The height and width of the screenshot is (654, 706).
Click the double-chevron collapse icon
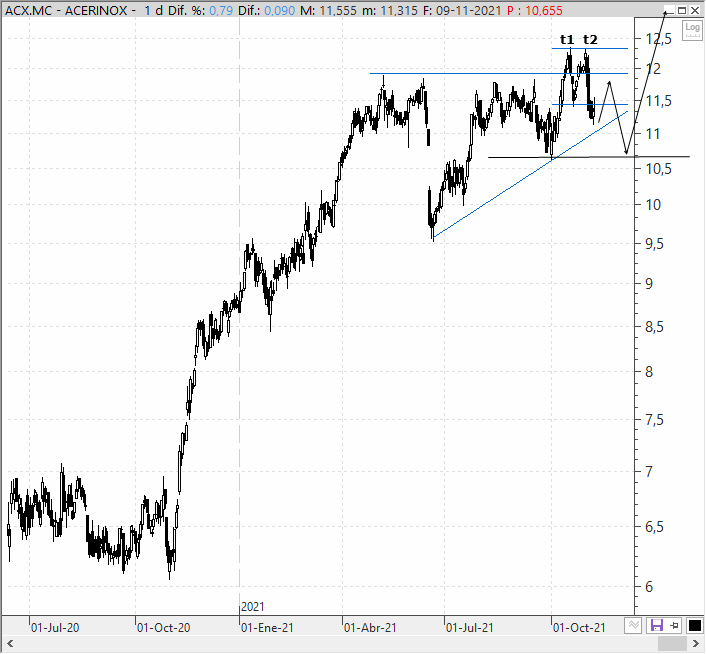633,625
